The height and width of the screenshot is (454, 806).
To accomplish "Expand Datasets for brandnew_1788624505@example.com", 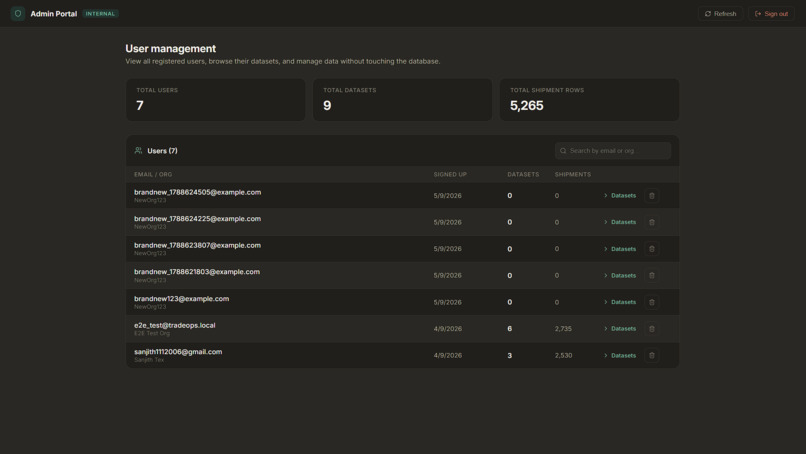I will click(620, 196).
